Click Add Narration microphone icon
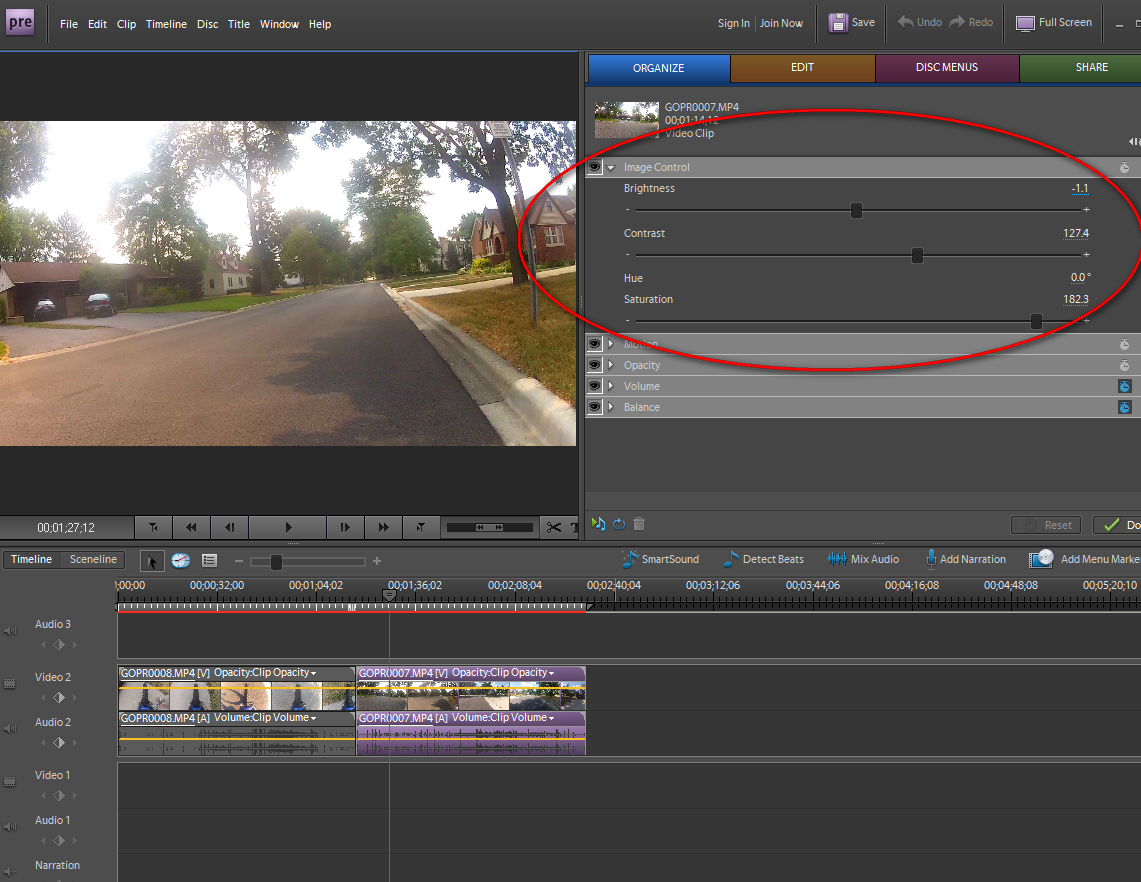 tap(930, 559)
